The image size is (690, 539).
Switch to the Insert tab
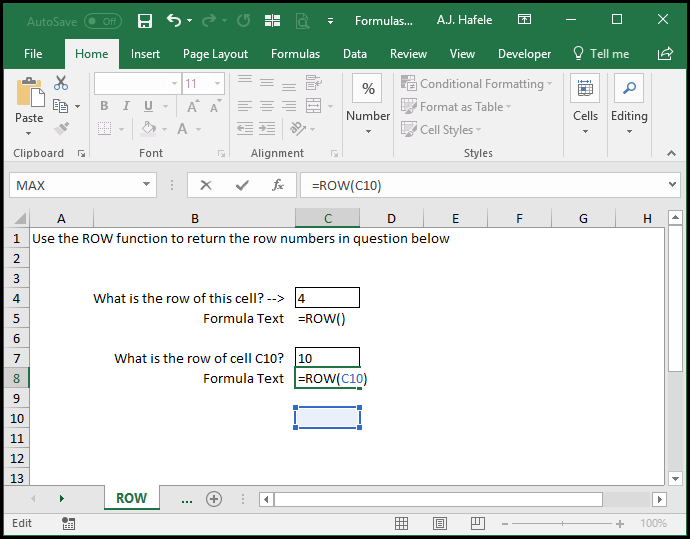pyautogui.click(x=145, y=54)
